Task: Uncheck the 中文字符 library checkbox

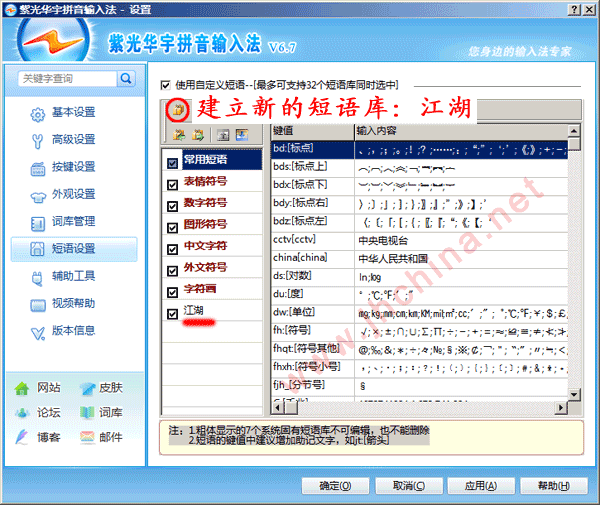Action: tap(173, 249)
